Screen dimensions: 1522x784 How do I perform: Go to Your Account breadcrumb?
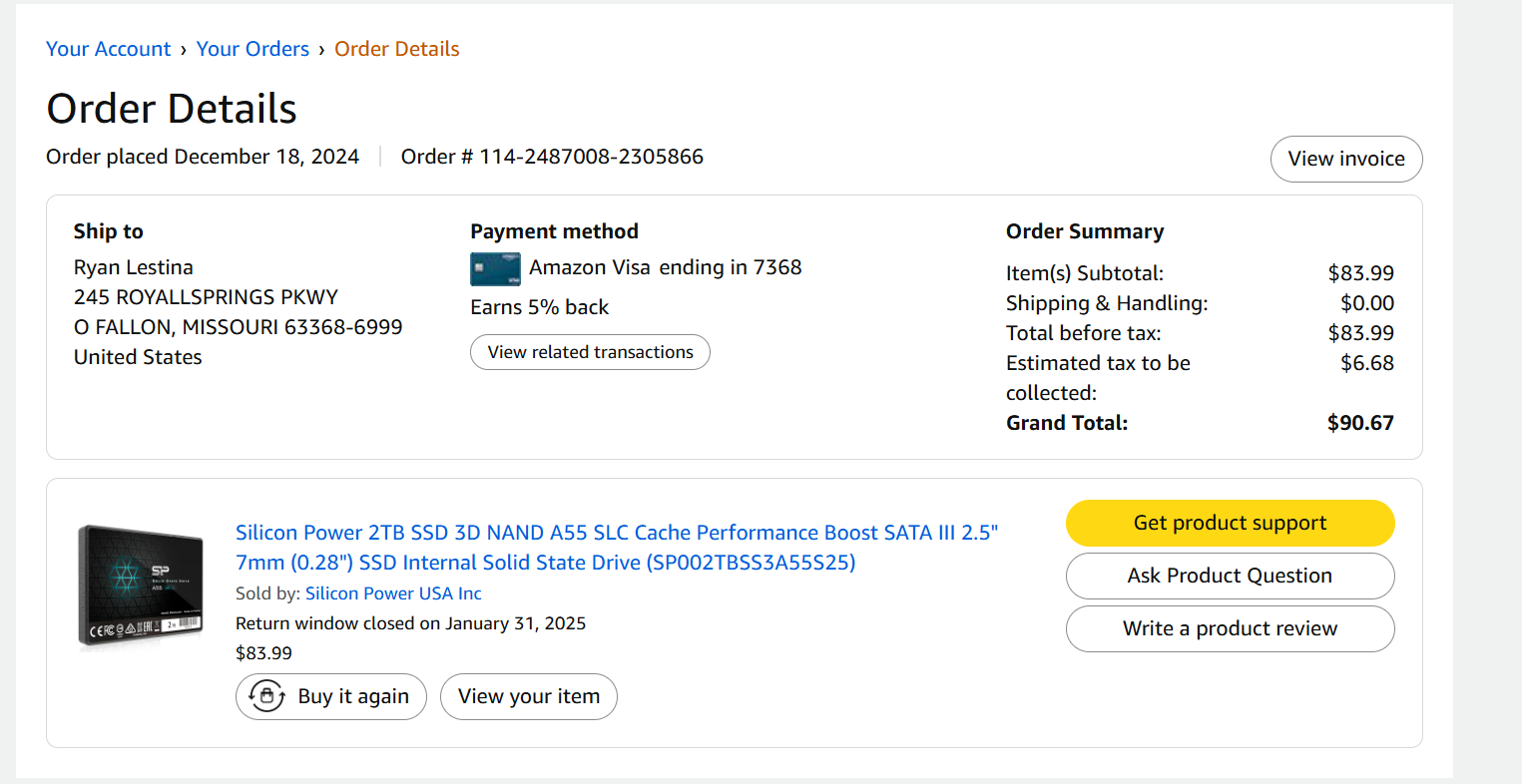coord(109,49)
